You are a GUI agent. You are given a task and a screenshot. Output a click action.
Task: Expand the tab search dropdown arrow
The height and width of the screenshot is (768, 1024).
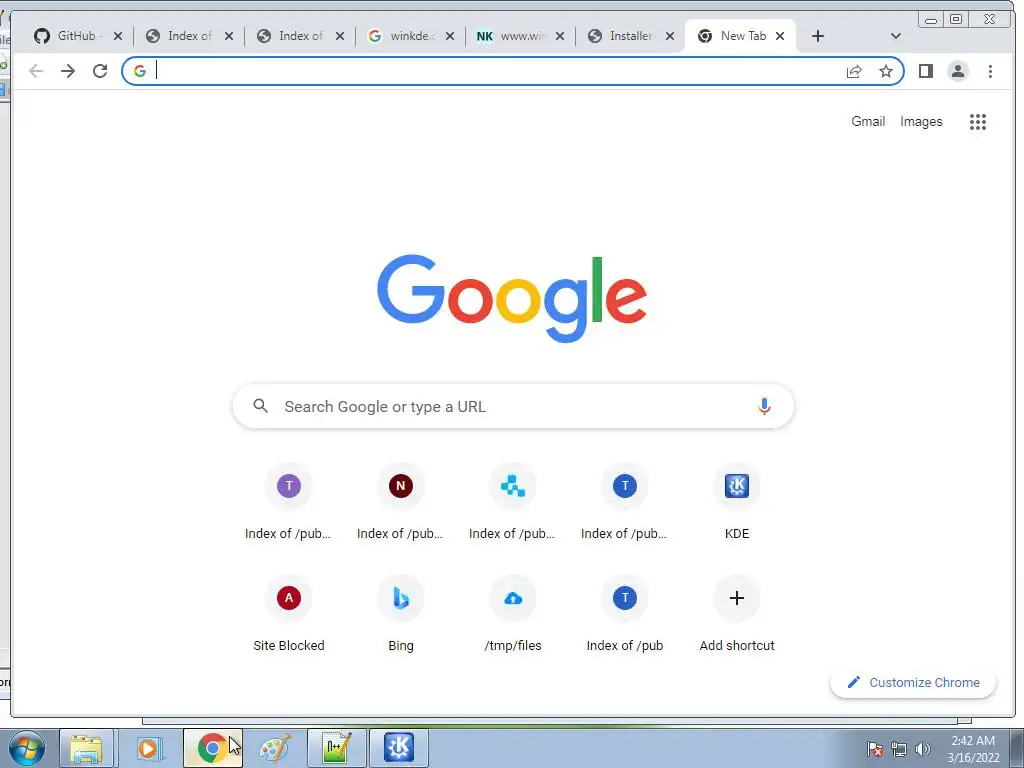[895, 36]
